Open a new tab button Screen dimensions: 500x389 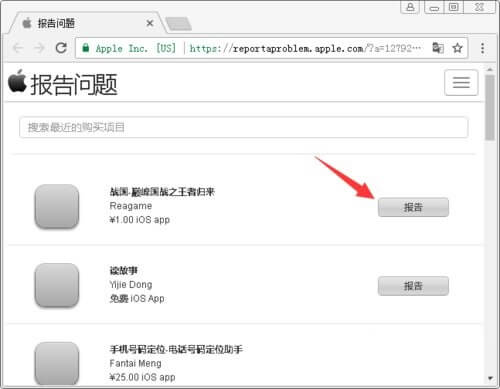point(179,24)
